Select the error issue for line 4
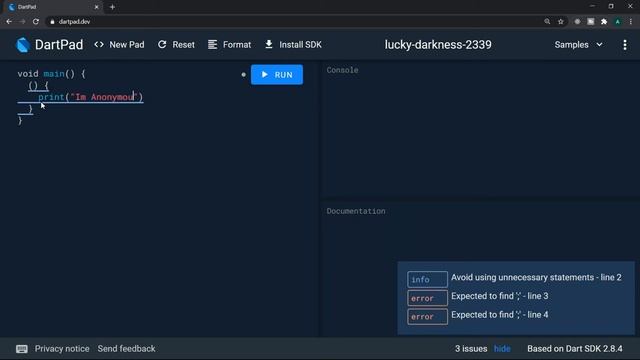The image size is (640, 360). coord(478,316)
